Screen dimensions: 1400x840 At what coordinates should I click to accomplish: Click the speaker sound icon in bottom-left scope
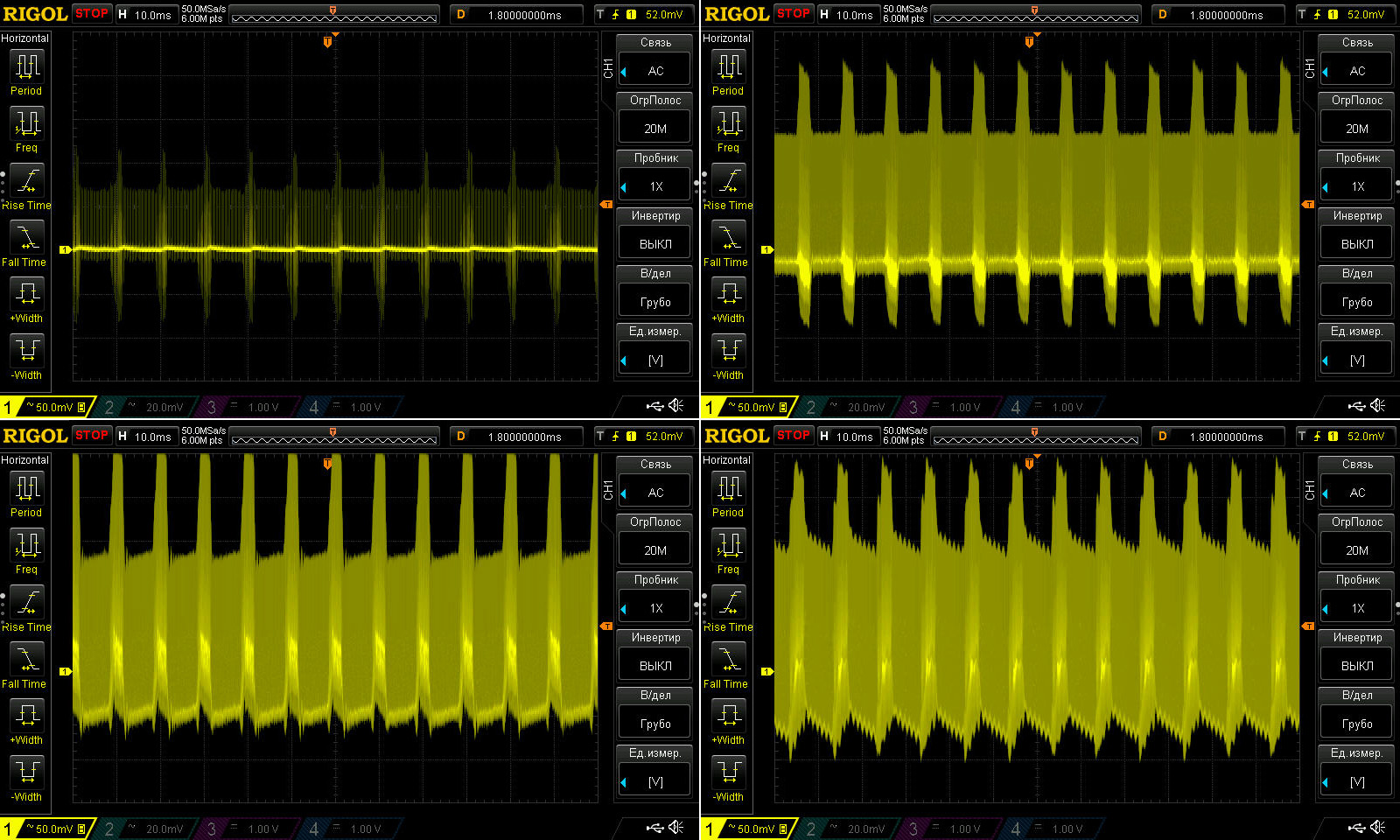coord(676,827)
